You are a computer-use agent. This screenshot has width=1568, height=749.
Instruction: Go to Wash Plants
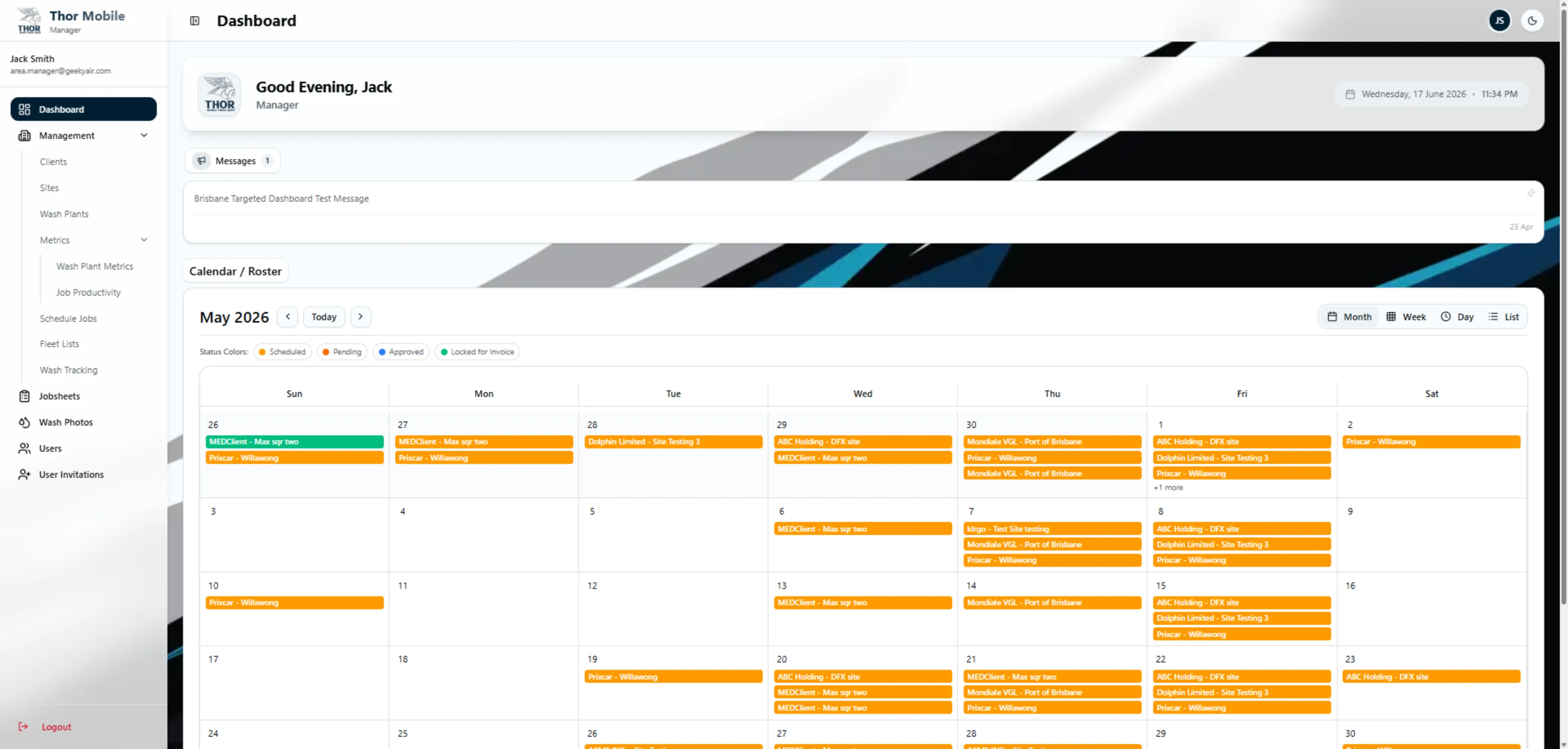(x=64, y=214)
